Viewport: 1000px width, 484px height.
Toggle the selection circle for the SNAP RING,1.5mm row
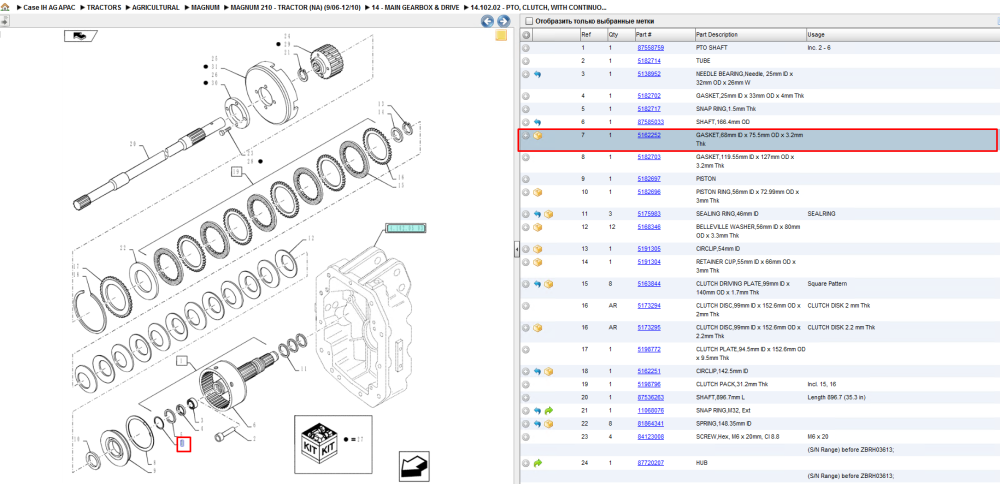pyautogui.click(x=526, y=109)
